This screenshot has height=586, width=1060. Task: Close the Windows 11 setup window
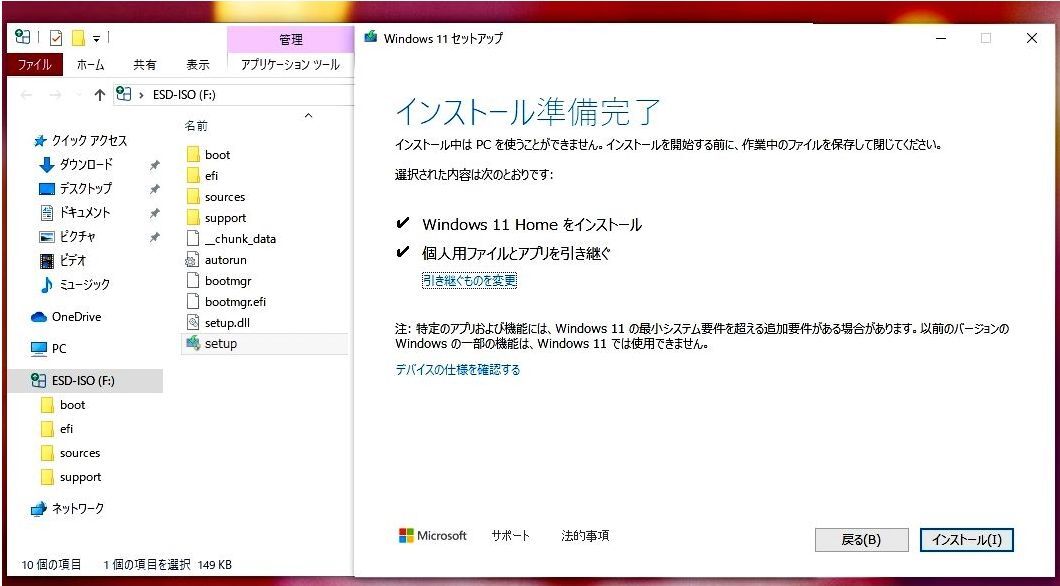[x=1032, y=38]
